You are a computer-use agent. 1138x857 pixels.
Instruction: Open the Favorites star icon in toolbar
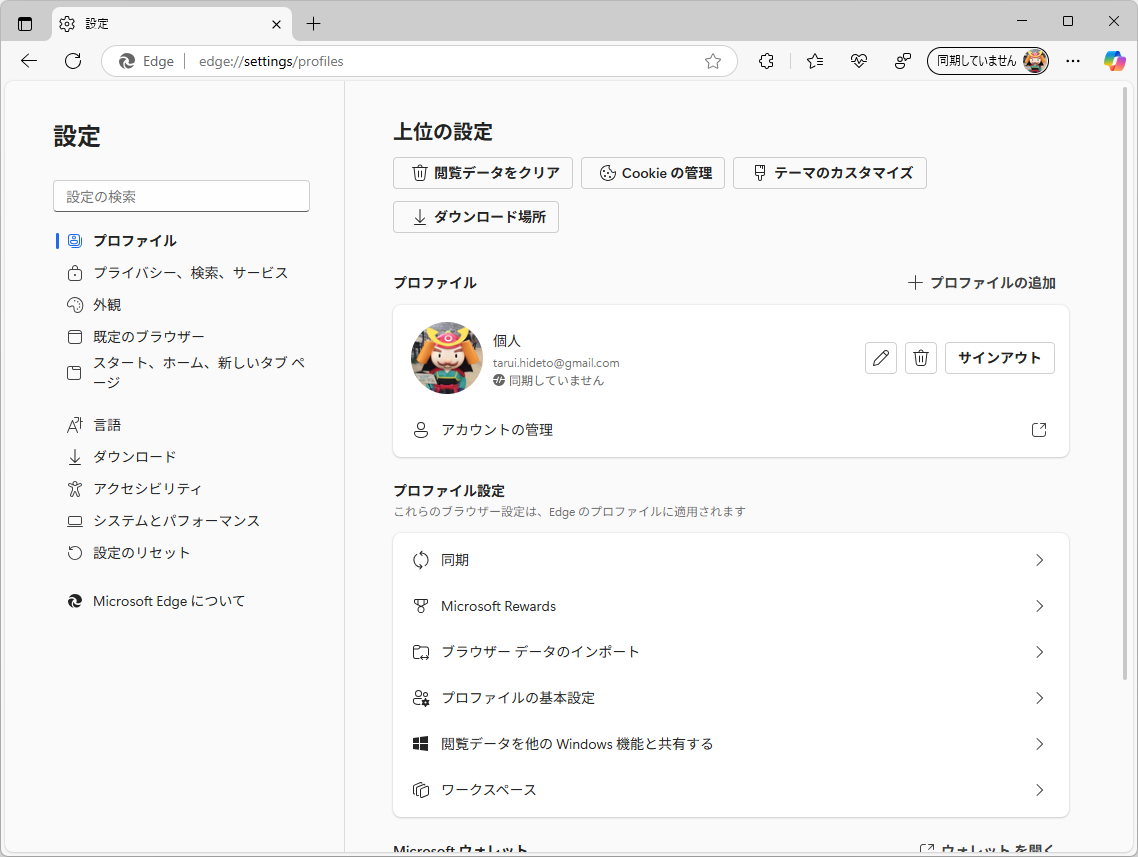coord(814,61)
